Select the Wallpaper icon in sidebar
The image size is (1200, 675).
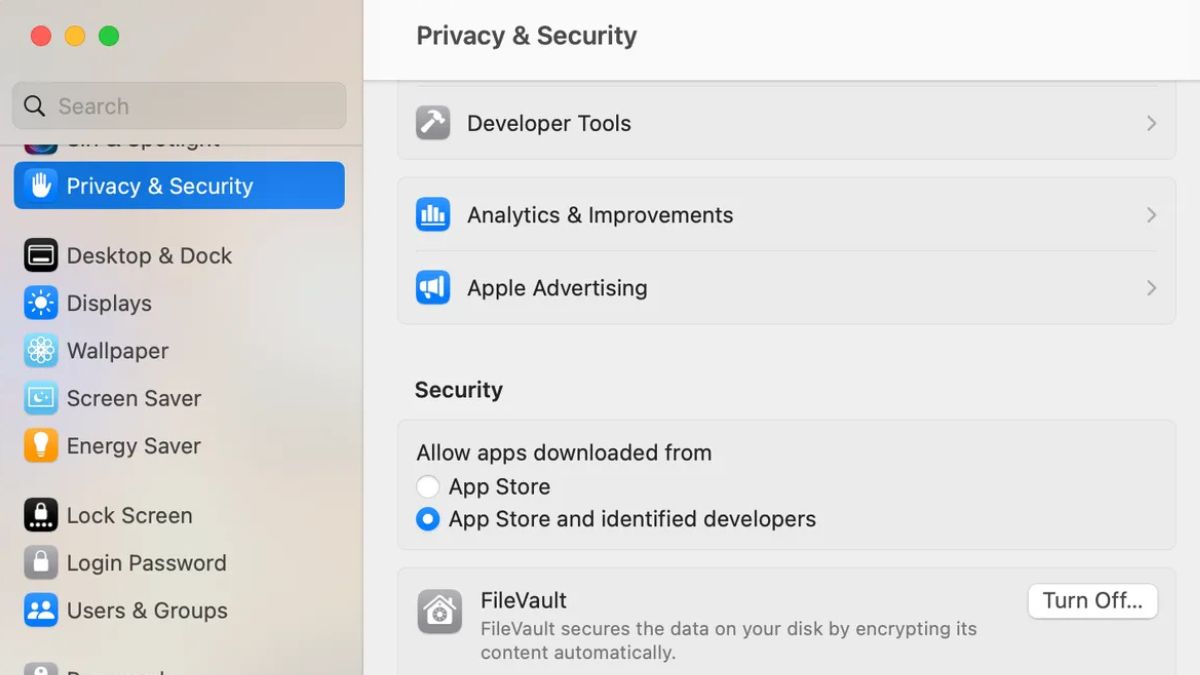(x=40, y=351)
